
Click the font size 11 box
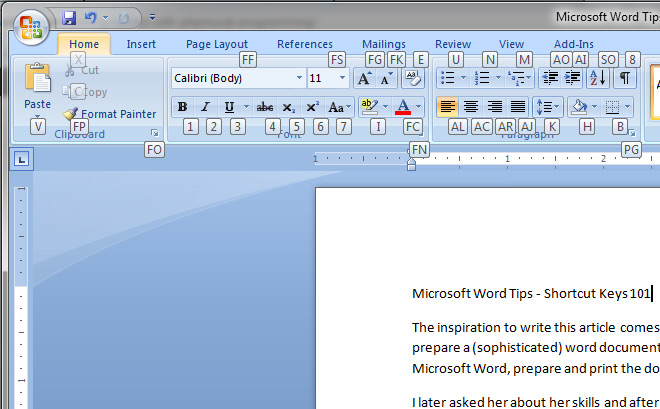click(x=322, y=78)
